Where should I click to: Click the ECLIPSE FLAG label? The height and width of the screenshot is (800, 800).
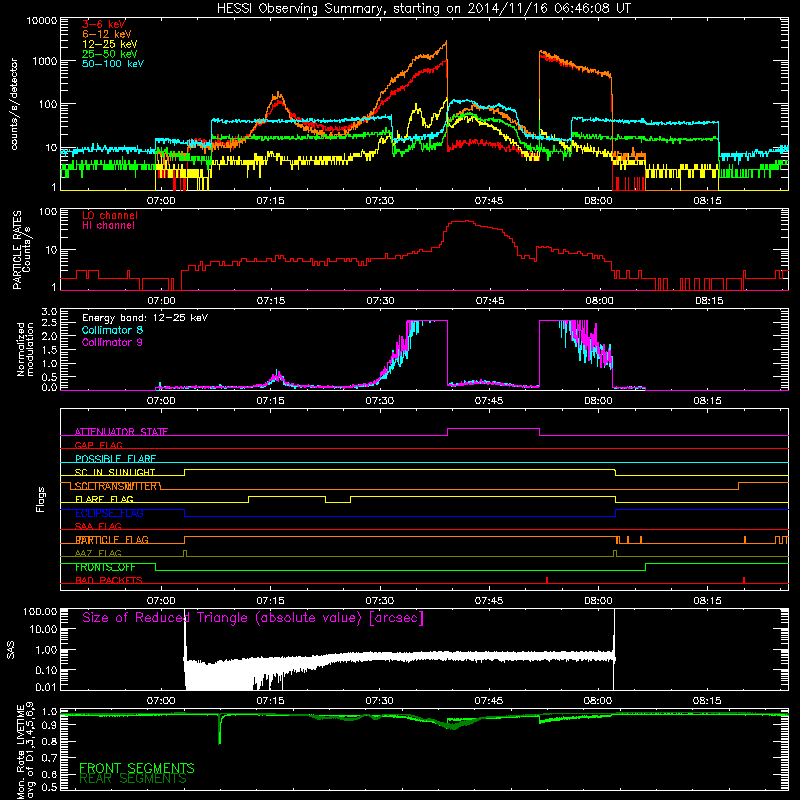(x=109, y=513)
